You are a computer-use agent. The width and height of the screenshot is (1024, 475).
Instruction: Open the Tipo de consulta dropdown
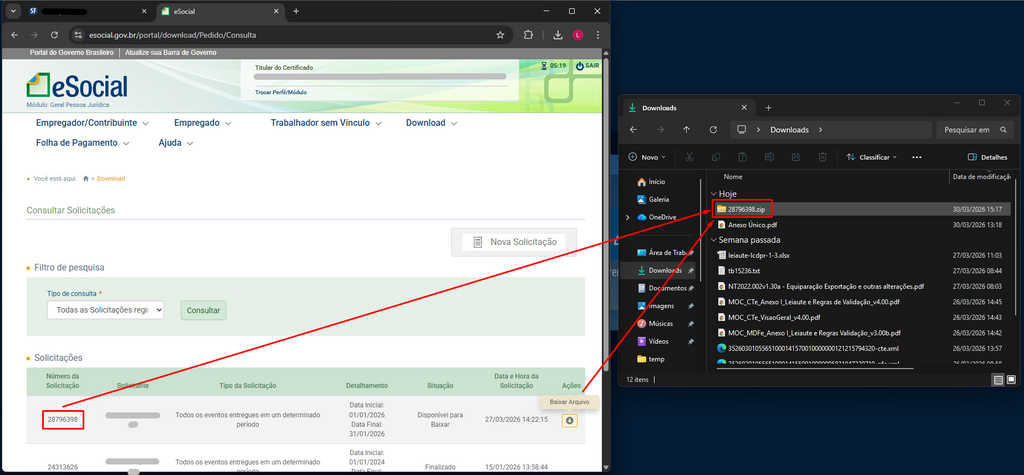point(105,310)
